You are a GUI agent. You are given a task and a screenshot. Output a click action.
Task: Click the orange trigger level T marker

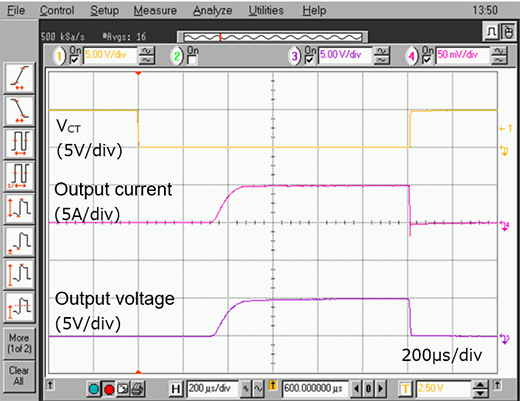point(506,128)
